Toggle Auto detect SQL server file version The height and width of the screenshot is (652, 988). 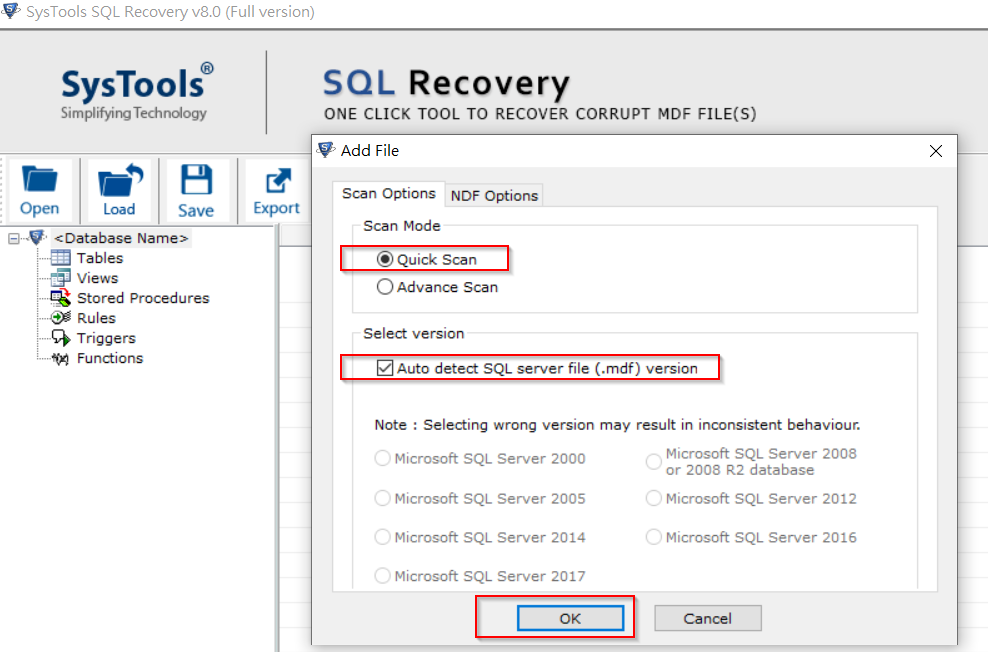pyautogui.click(x=384, y=368)
